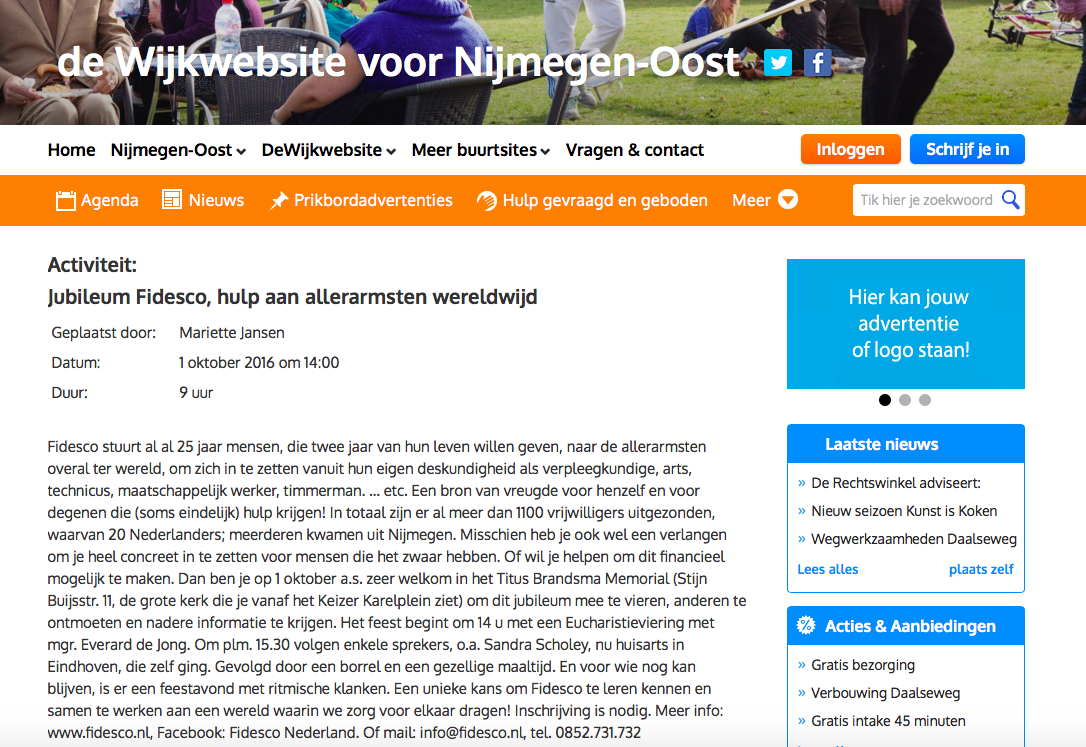The image size is (1086, 747).
Task: Select the third banner carousel dot
Action: click(925, 400)
